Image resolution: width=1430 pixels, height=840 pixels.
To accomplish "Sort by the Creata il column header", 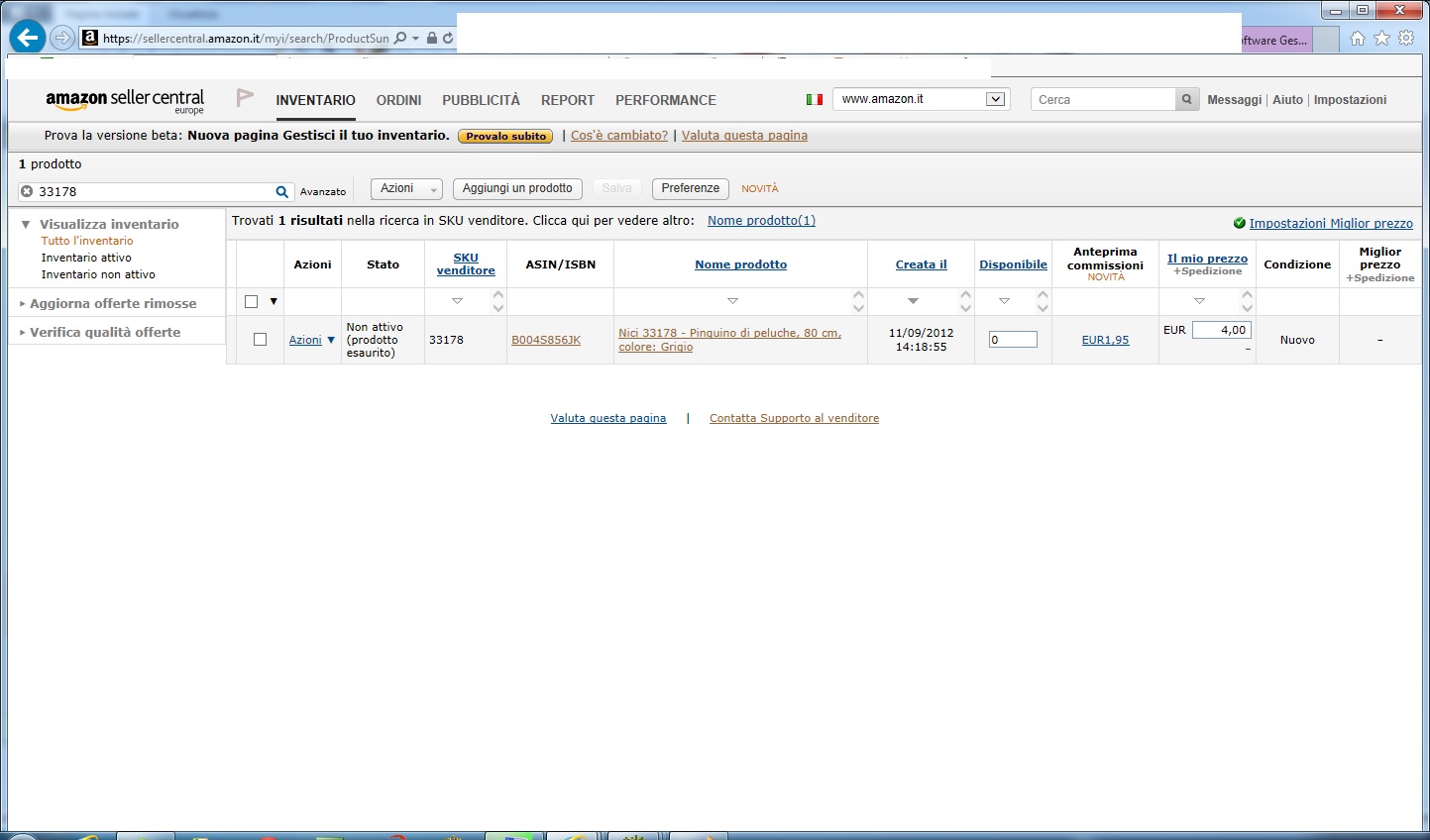I will tap(922, 264).
